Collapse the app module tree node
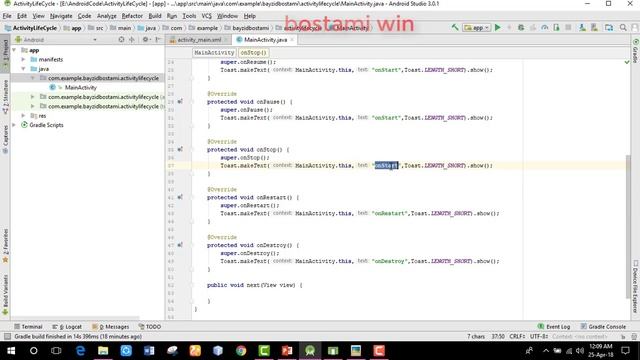Viewport: 640px width, 360px height. 14,50
